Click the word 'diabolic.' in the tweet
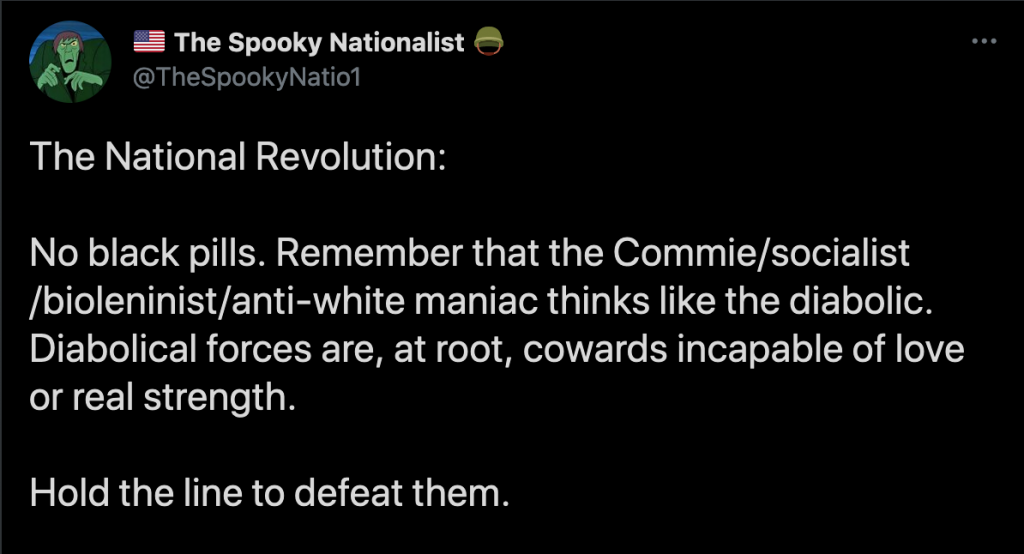1024x554 pixels. [861, 301]
